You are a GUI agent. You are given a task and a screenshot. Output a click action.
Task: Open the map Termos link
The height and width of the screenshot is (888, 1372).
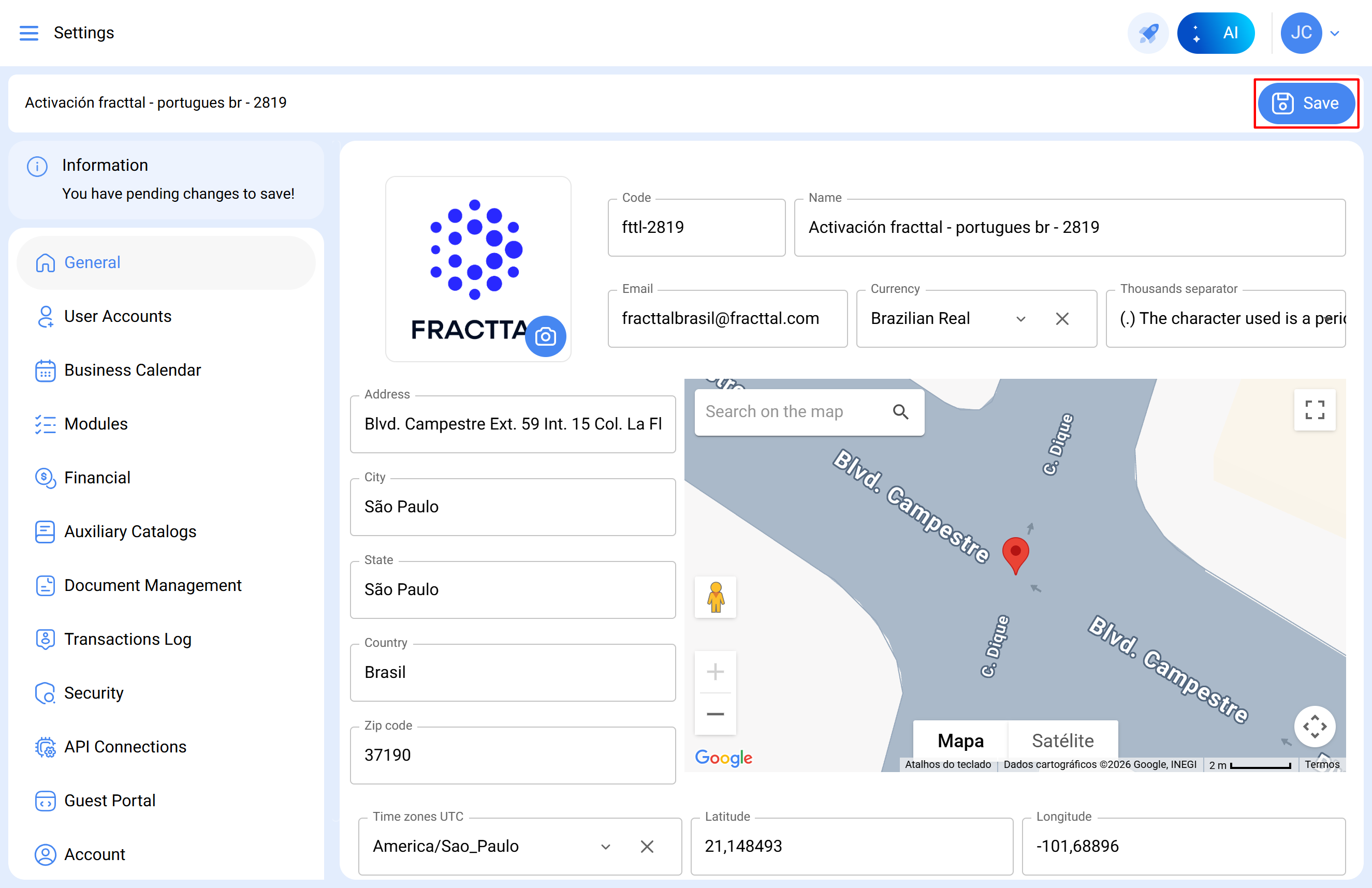pos(1321,764)
